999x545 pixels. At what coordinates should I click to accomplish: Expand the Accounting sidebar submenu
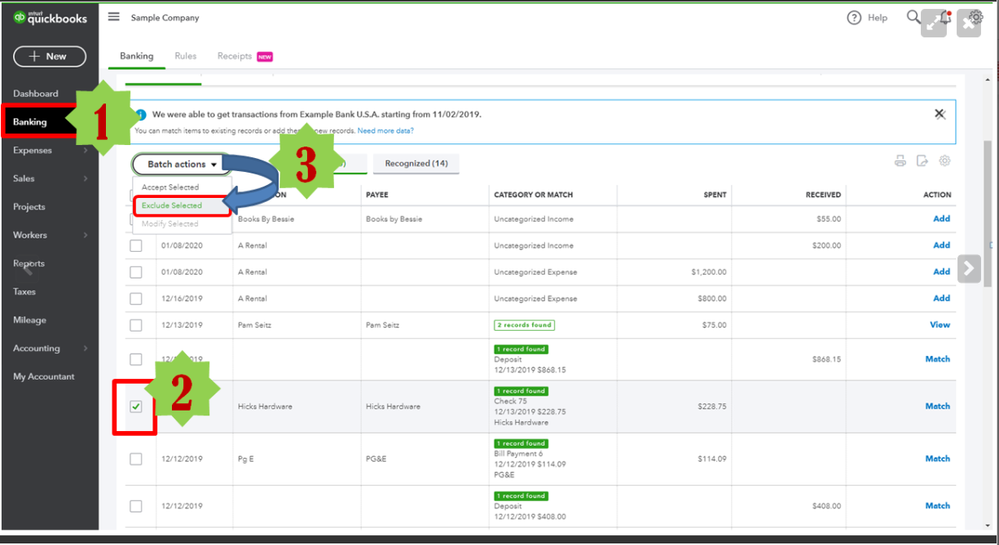click(85, 349)
